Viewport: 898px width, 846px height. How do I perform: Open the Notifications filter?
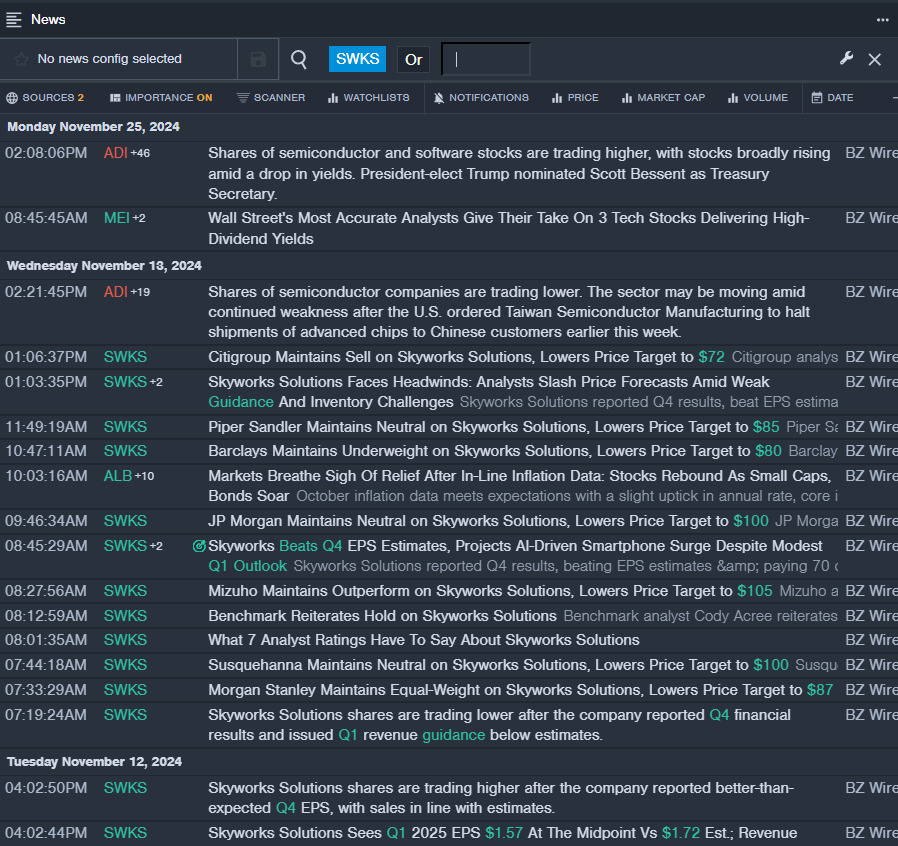480,98
